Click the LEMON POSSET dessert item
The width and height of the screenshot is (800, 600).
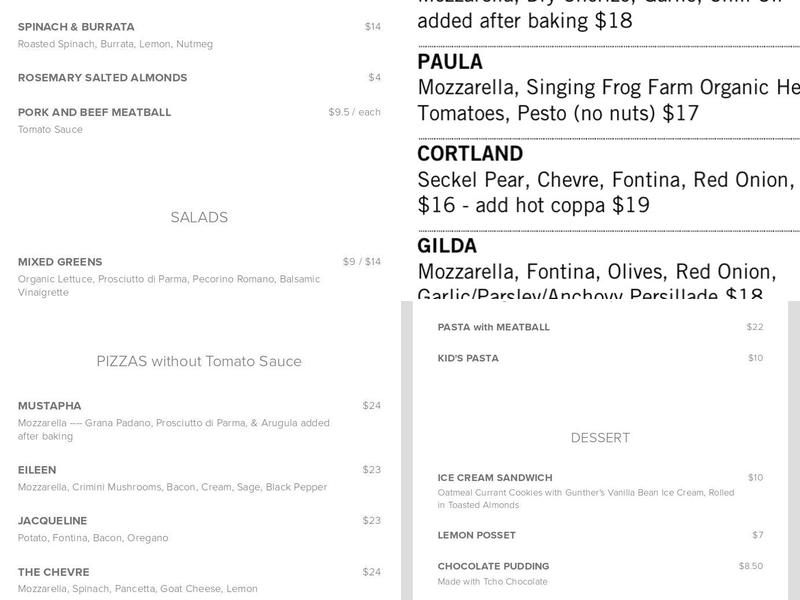coord(477,535)
